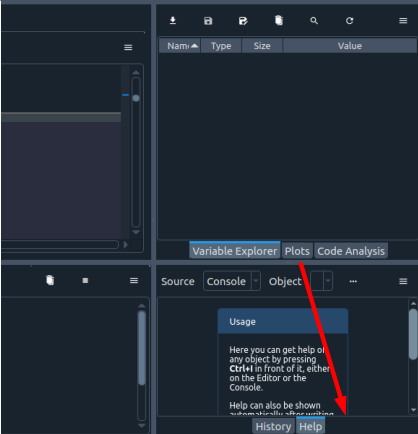Click the editor vertical scrollbar down arrow

point(136,232)
